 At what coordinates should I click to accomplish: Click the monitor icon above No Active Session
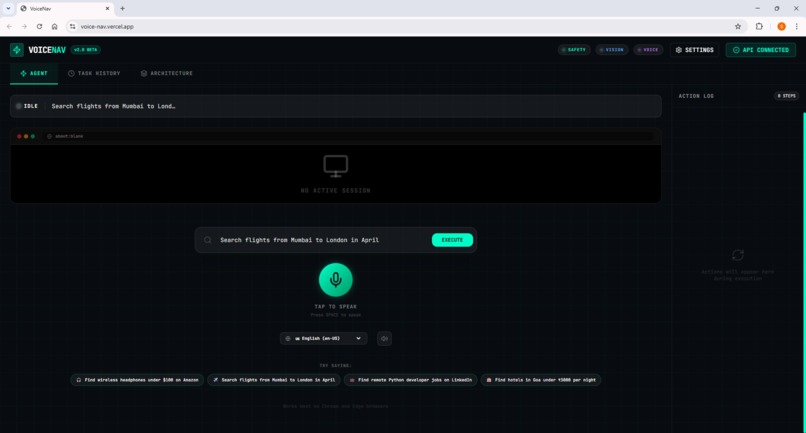pos(336,166)
